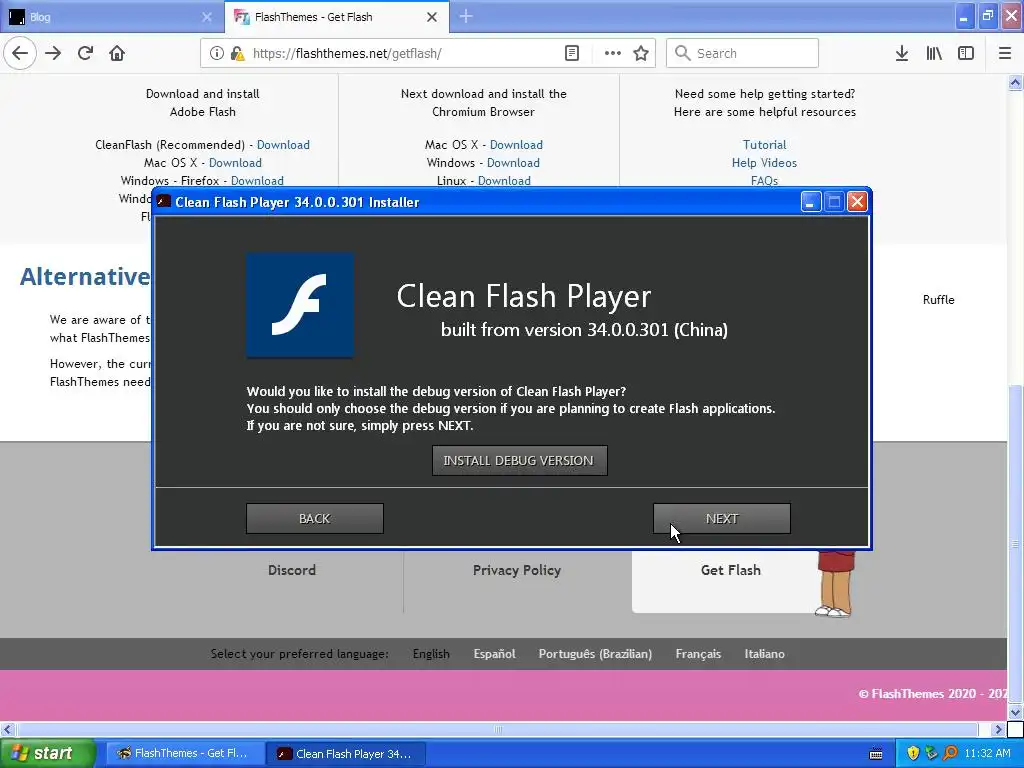Click INSTALL DEBUG VERSION button
The width and height of the screenshot is (1024, 768).
click(519, 460)
